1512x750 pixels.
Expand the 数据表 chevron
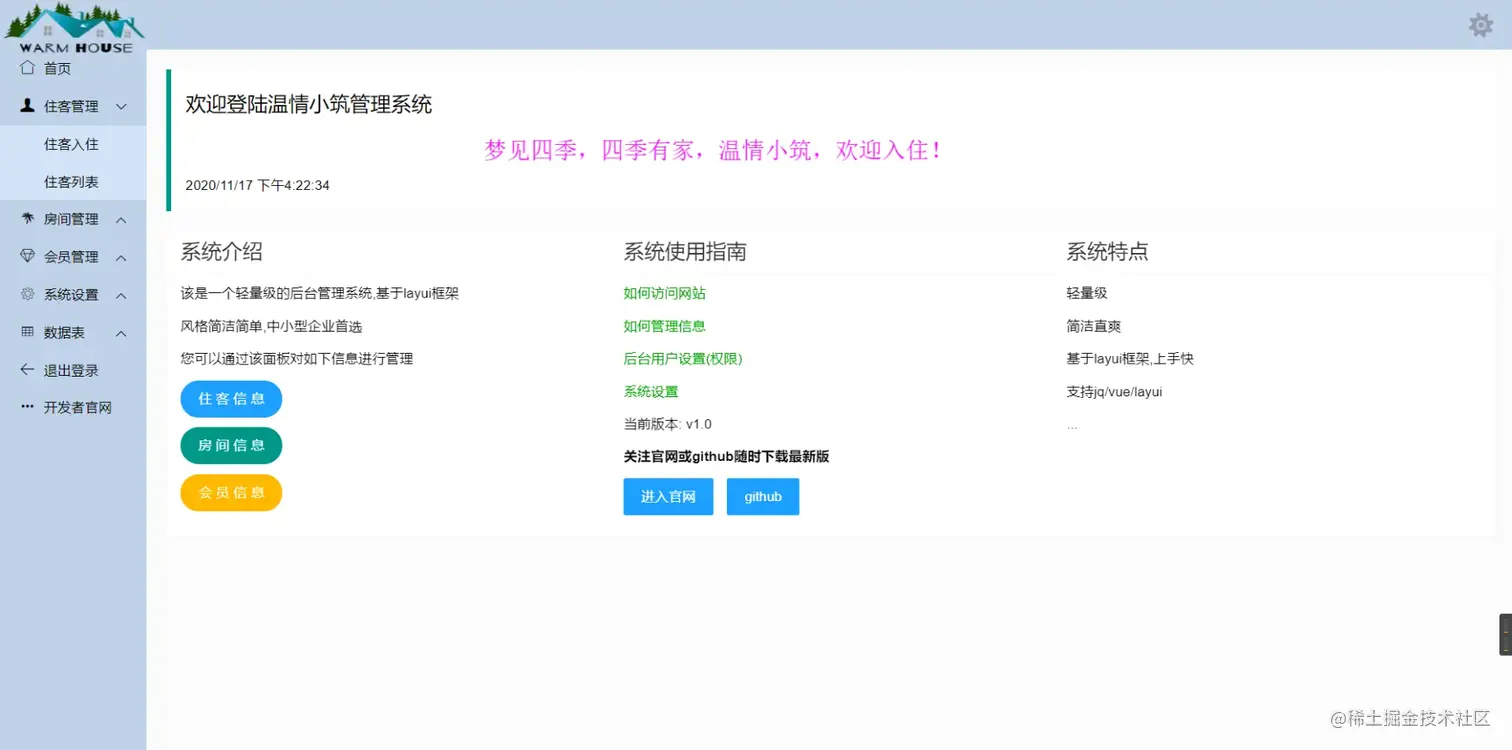coord(121,333)
